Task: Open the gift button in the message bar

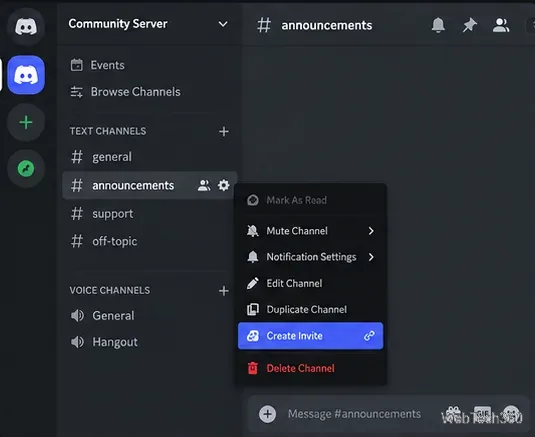Action: 454,413
